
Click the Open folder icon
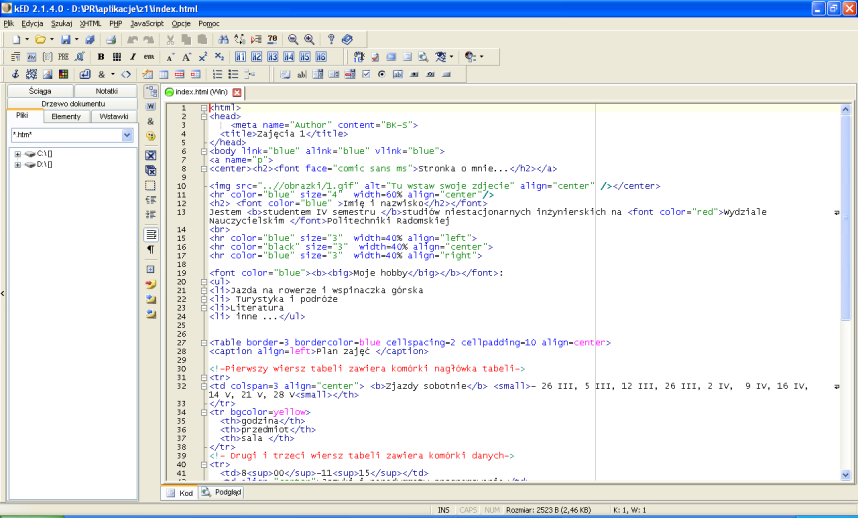click(40, 39)
